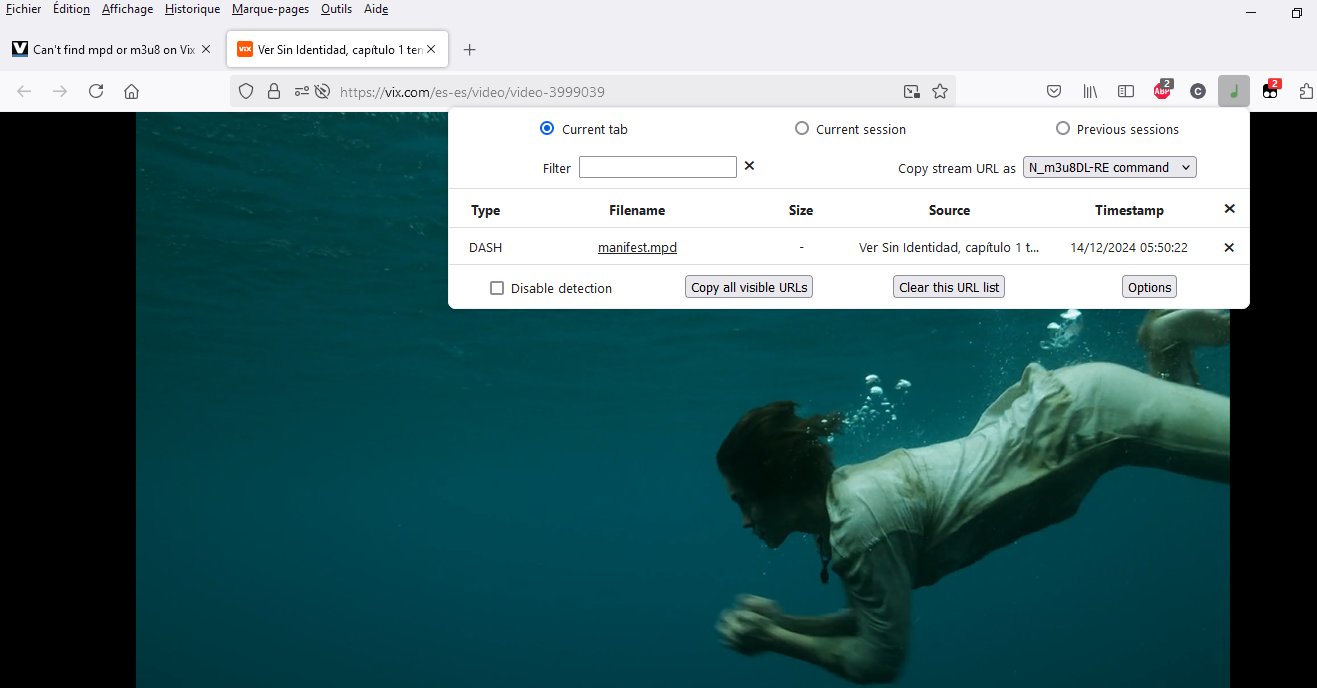Viewport: 1317px width, 688px height.
Task: Click the Source column header
Action: 949,210
